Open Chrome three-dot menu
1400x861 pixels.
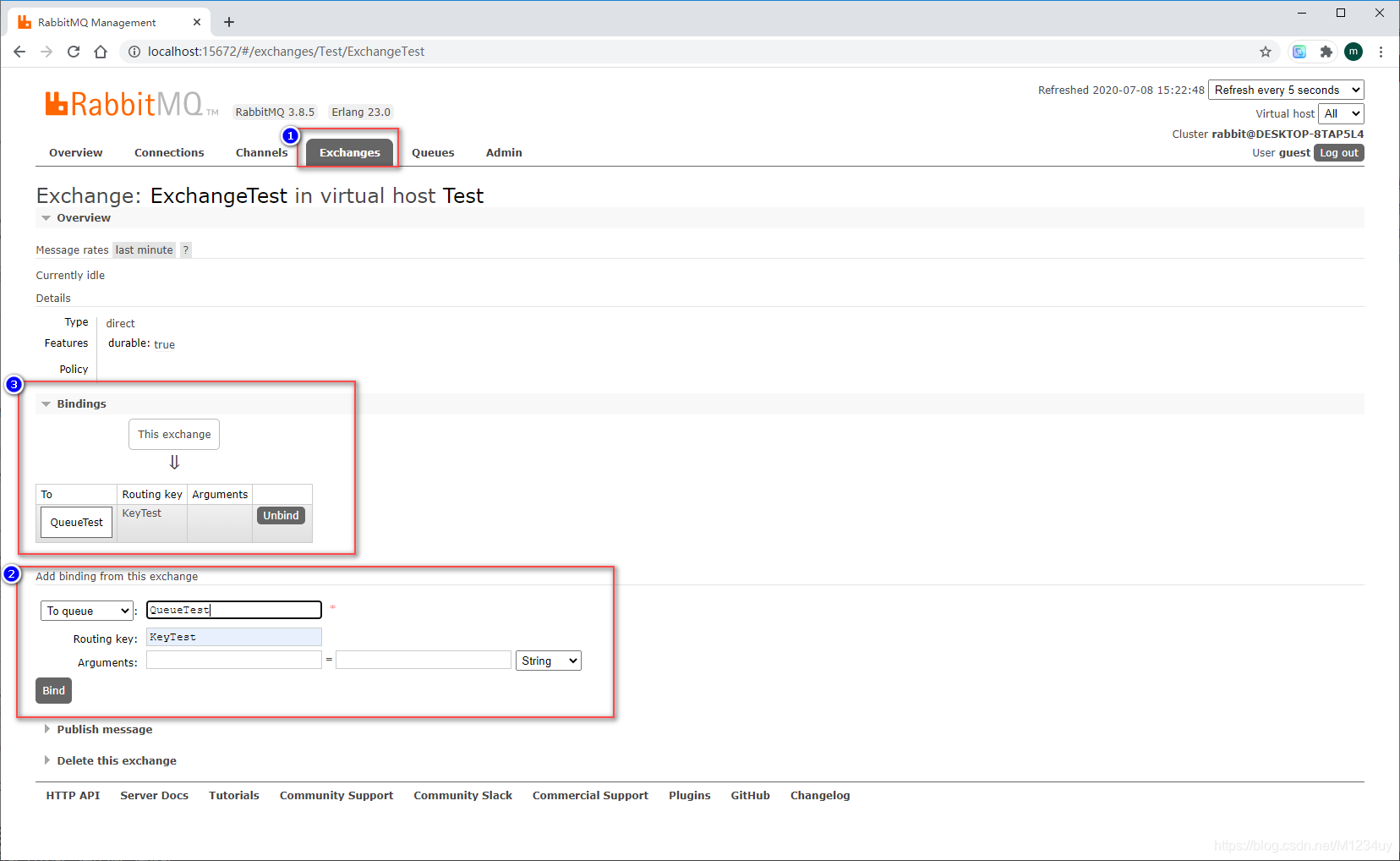point(1381,52)
